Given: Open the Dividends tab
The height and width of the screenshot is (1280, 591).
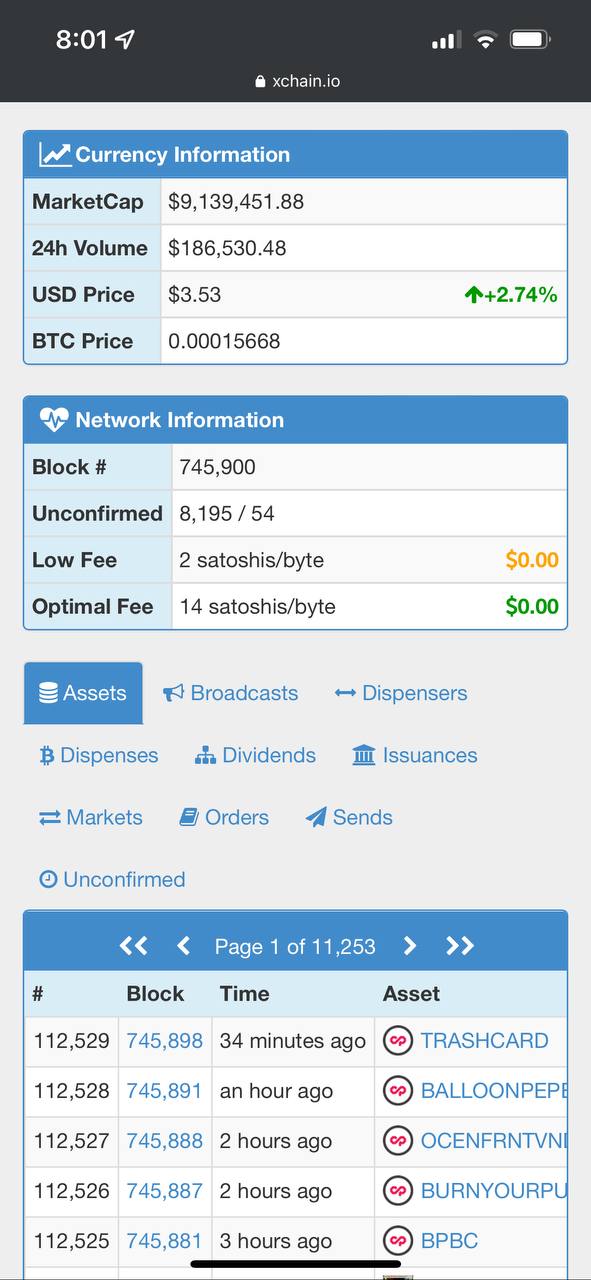Looking at the screenshot, I should tap(256, 755).
